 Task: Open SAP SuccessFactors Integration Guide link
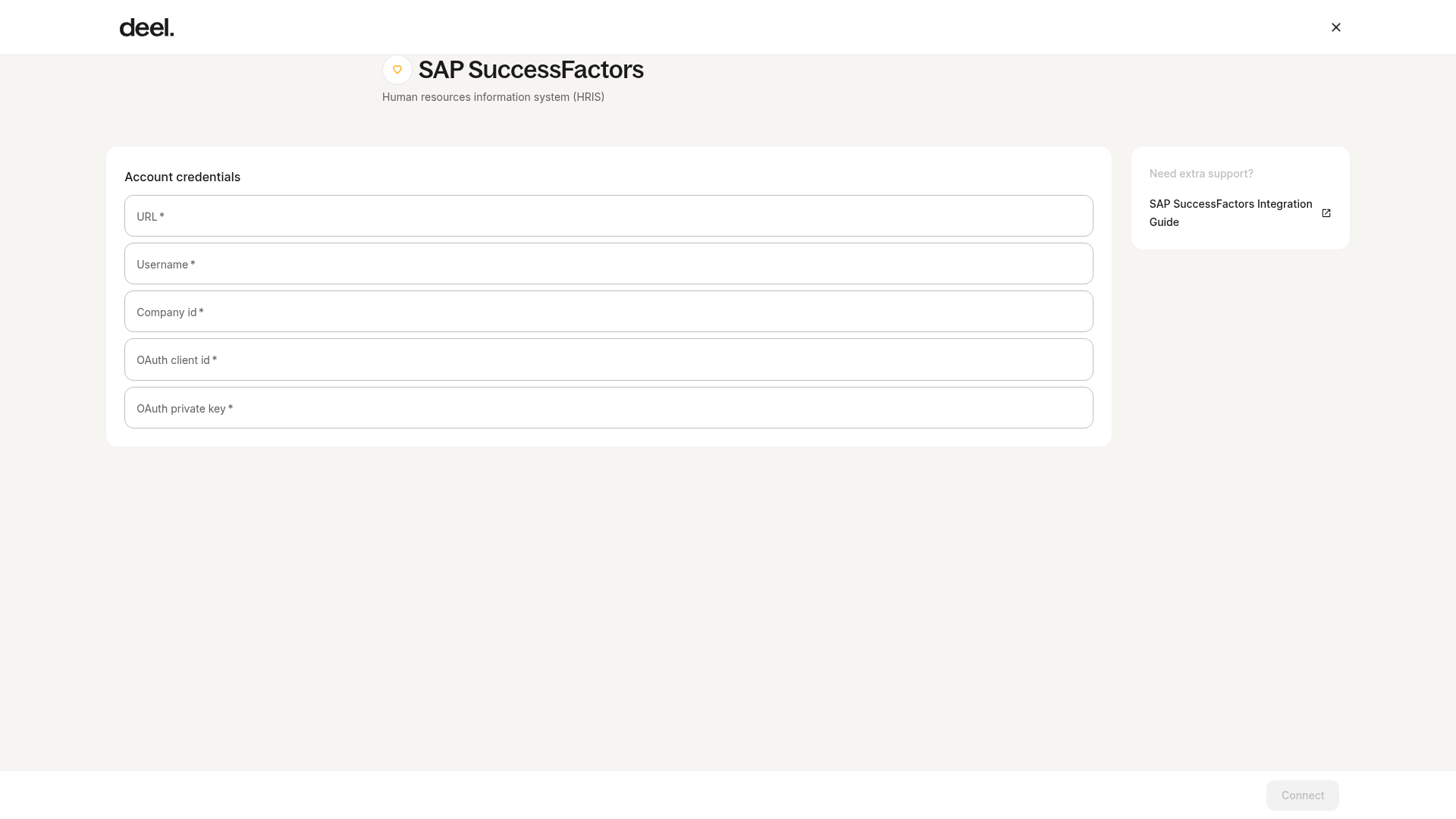[1231, 213]
